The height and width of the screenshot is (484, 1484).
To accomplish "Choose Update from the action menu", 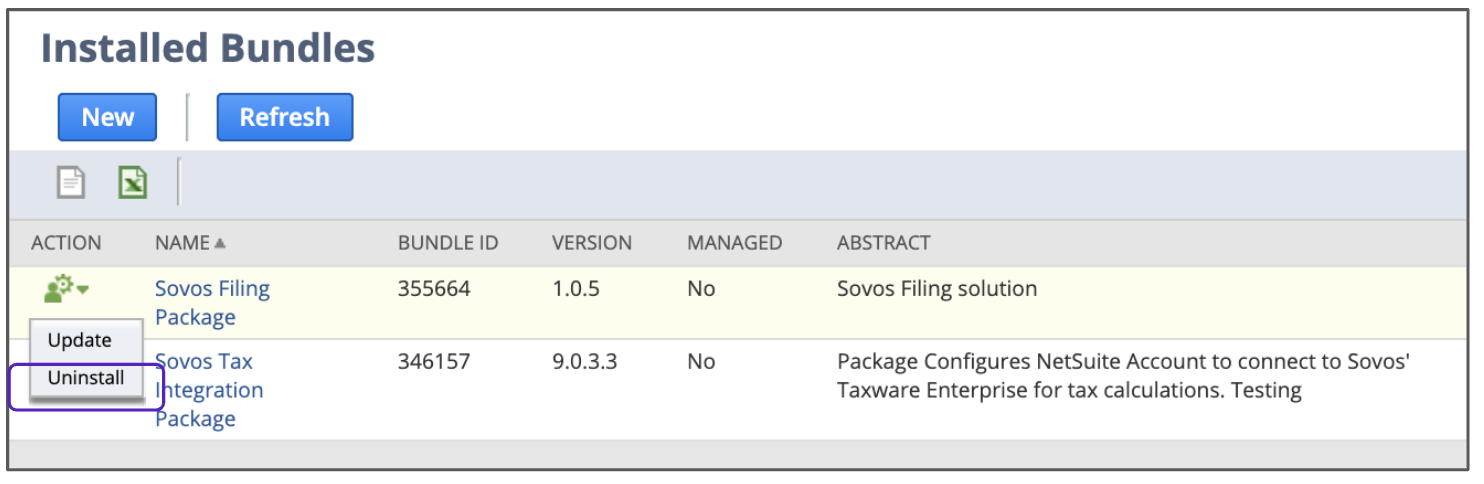I will [80, 340].
